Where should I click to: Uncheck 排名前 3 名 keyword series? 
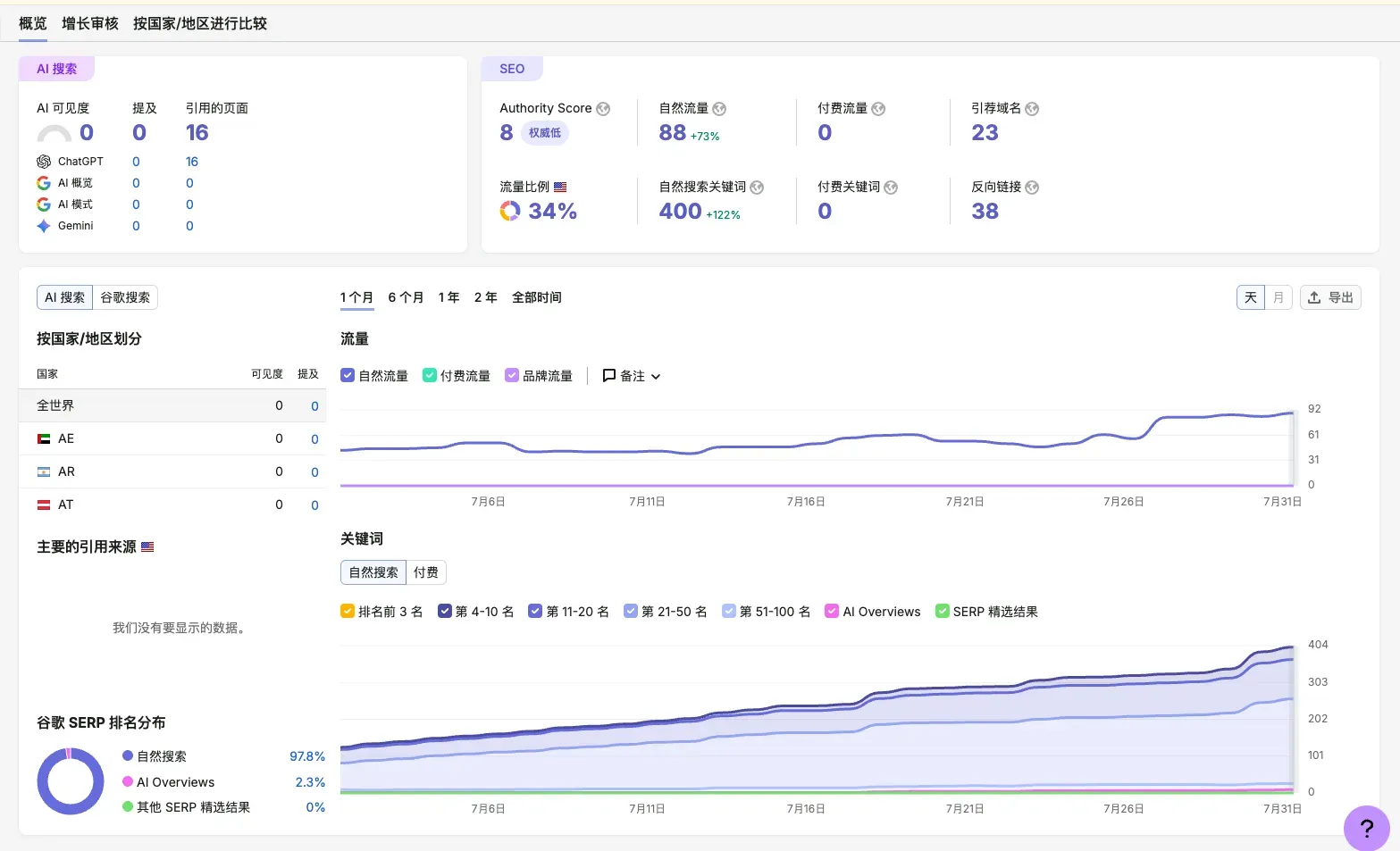(x=348, y=612)
